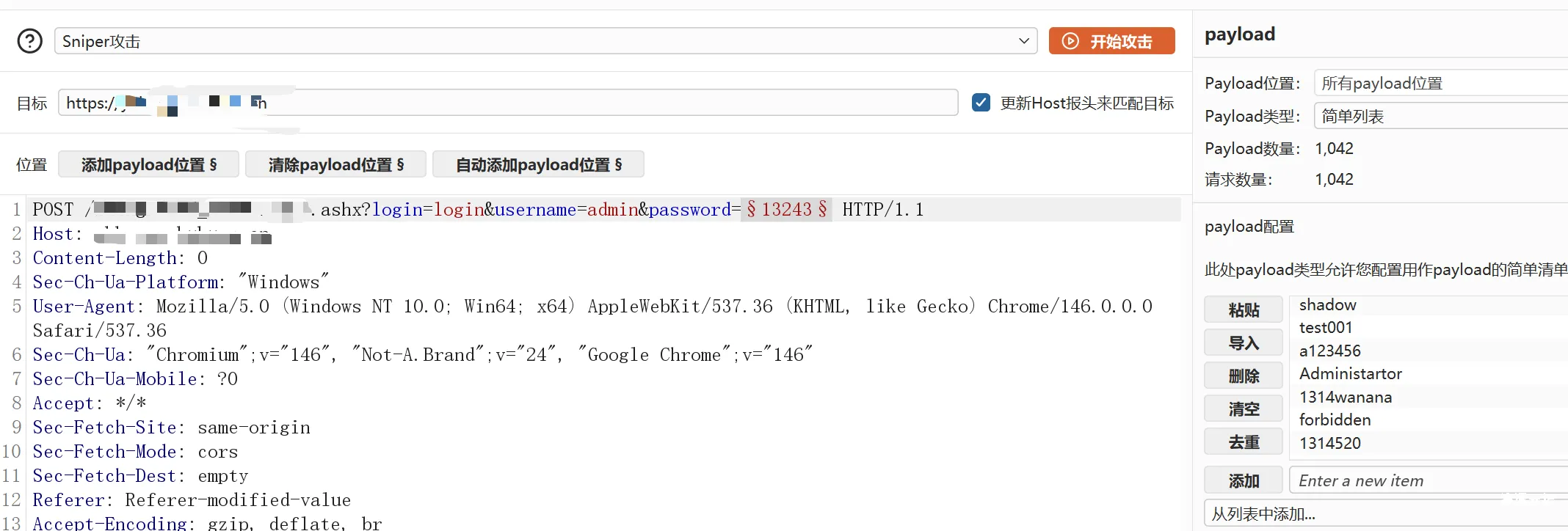Click the help question mark icon
This screenshot has width=1568, height=531.
click(x=30, y=41)
